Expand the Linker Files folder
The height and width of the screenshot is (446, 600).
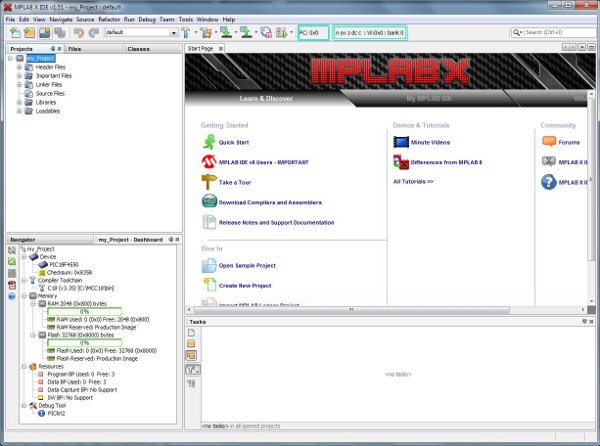tap(19, 85)
